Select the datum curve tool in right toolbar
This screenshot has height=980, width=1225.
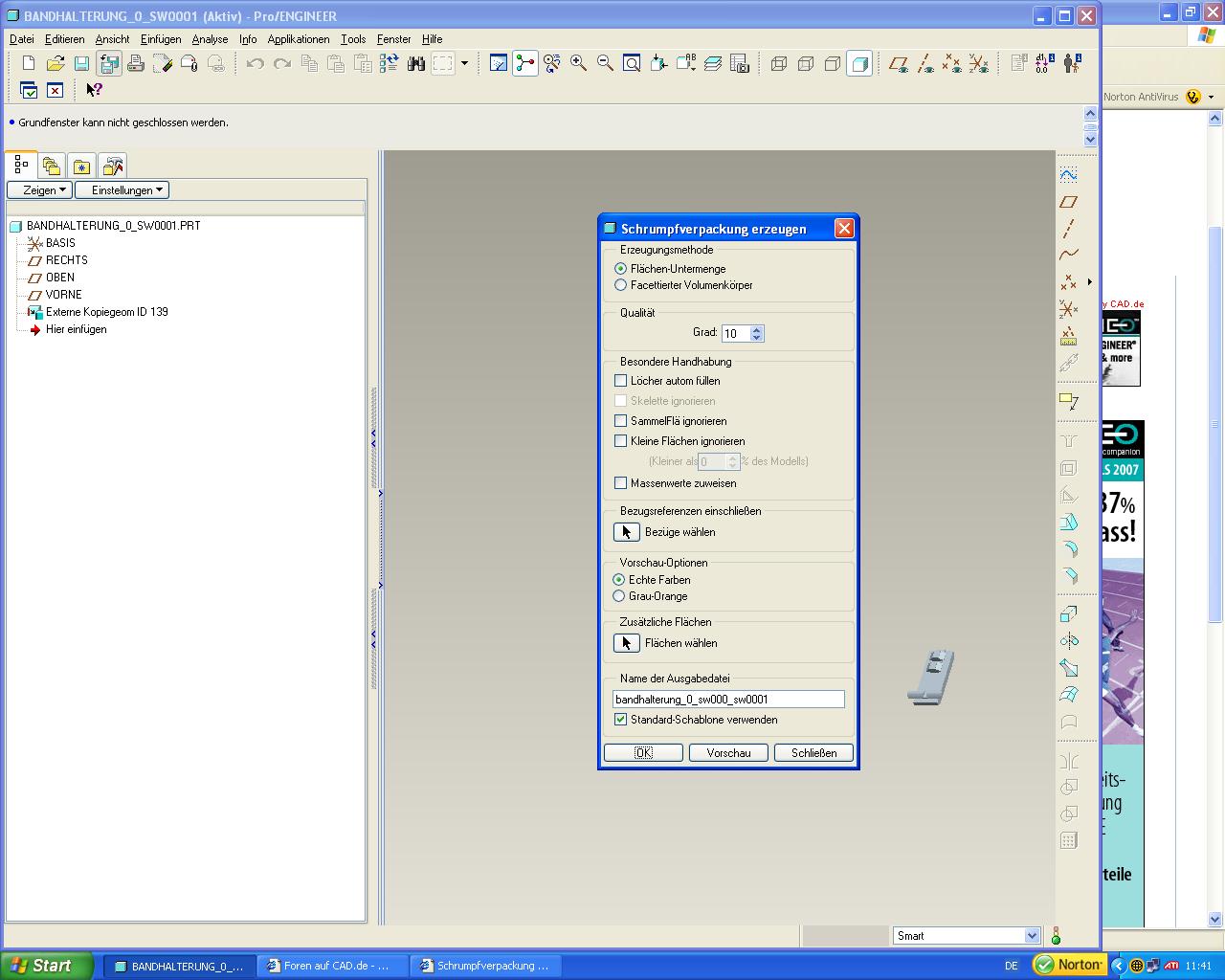1069,255
